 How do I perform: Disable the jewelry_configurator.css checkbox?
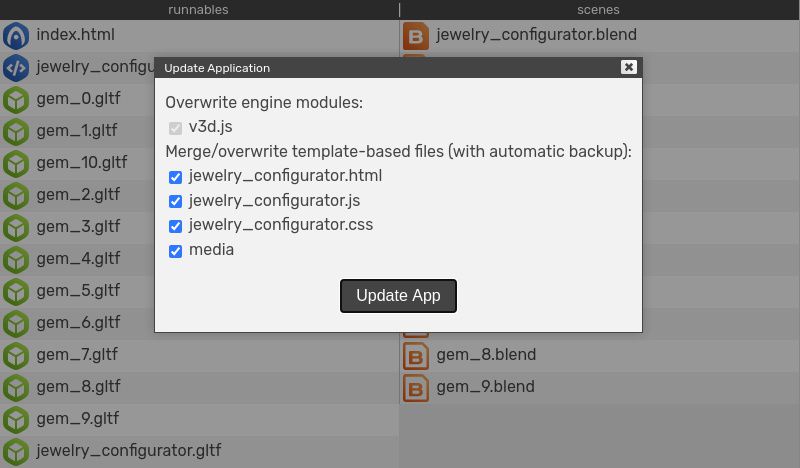[x=176, y=226]
